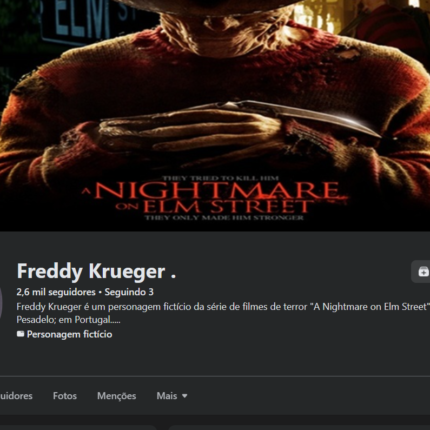Click the category icon beside Personagem fictício
The width and height of the screenshot is (430, 430).
pos(20,334)
